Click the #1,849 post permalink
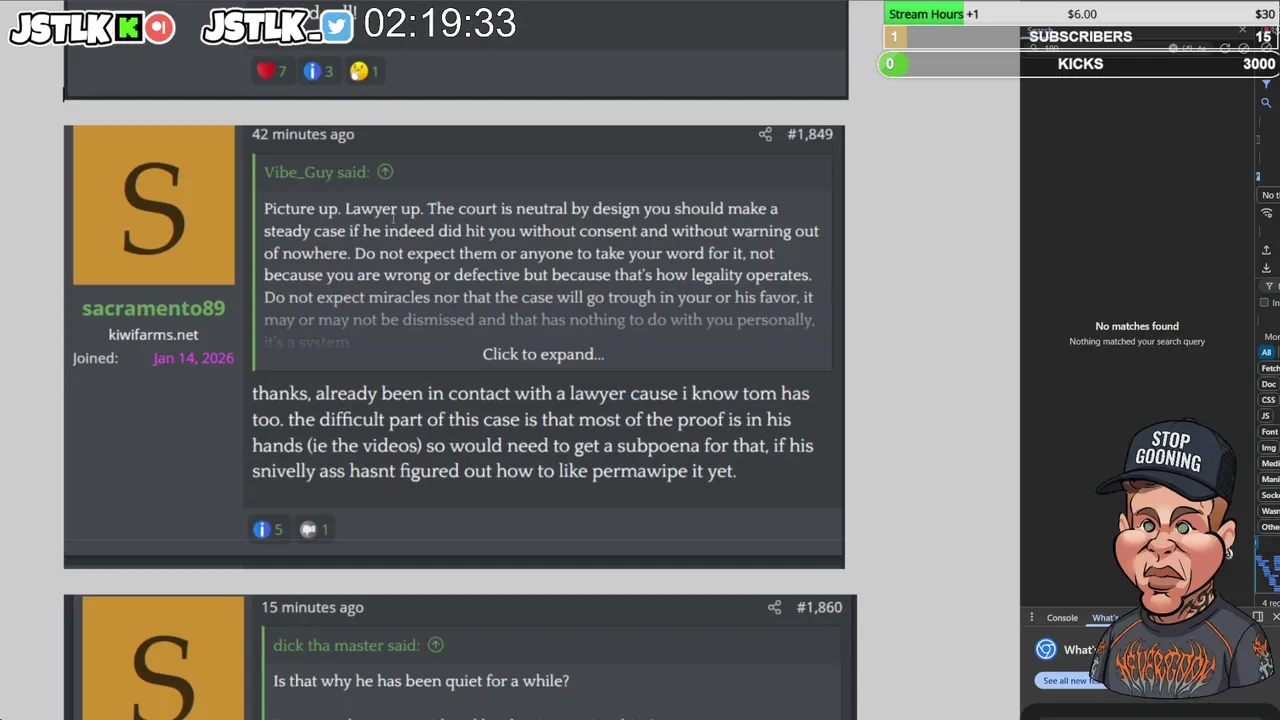The image size is (1280, 720). click(x=810, y=134)
